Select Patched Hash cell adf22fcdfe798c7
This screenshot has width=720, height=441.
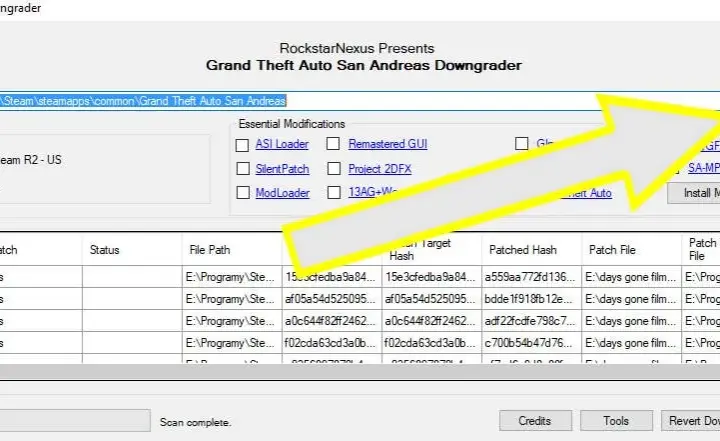(532, 321)
